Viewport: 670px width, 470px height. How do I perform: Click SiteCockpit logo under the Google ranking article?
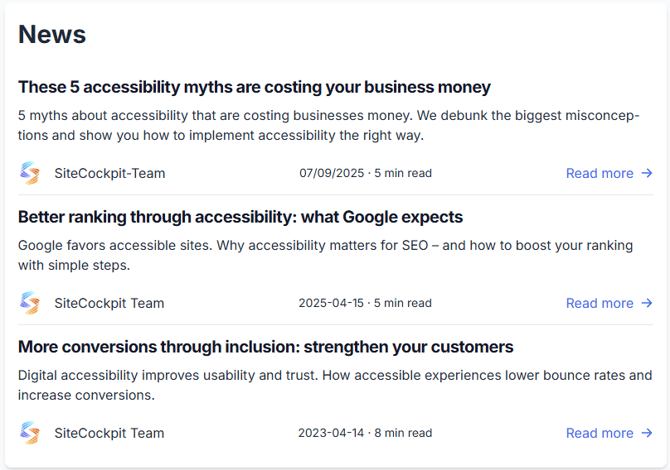pyautogui.click(x=30, y=303)
